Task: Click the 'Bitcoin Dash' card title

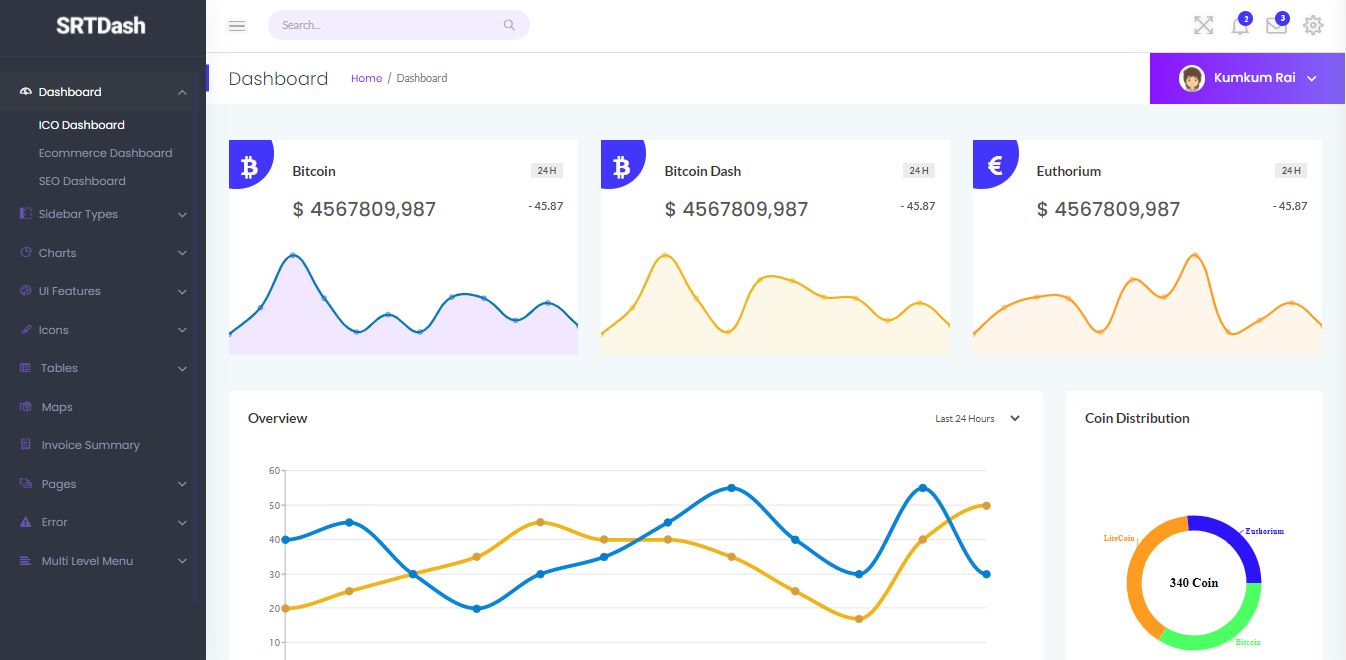Action: [x=702, y=171]
